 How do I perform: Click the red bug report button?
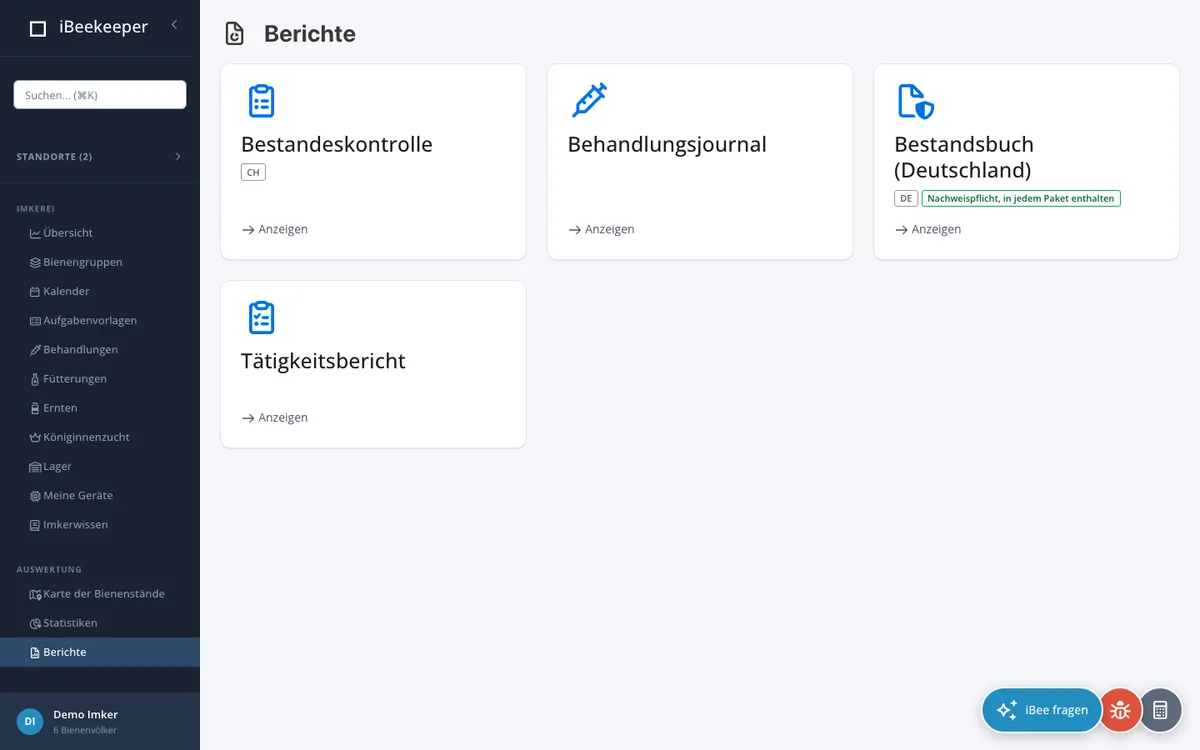point(1120,710)
